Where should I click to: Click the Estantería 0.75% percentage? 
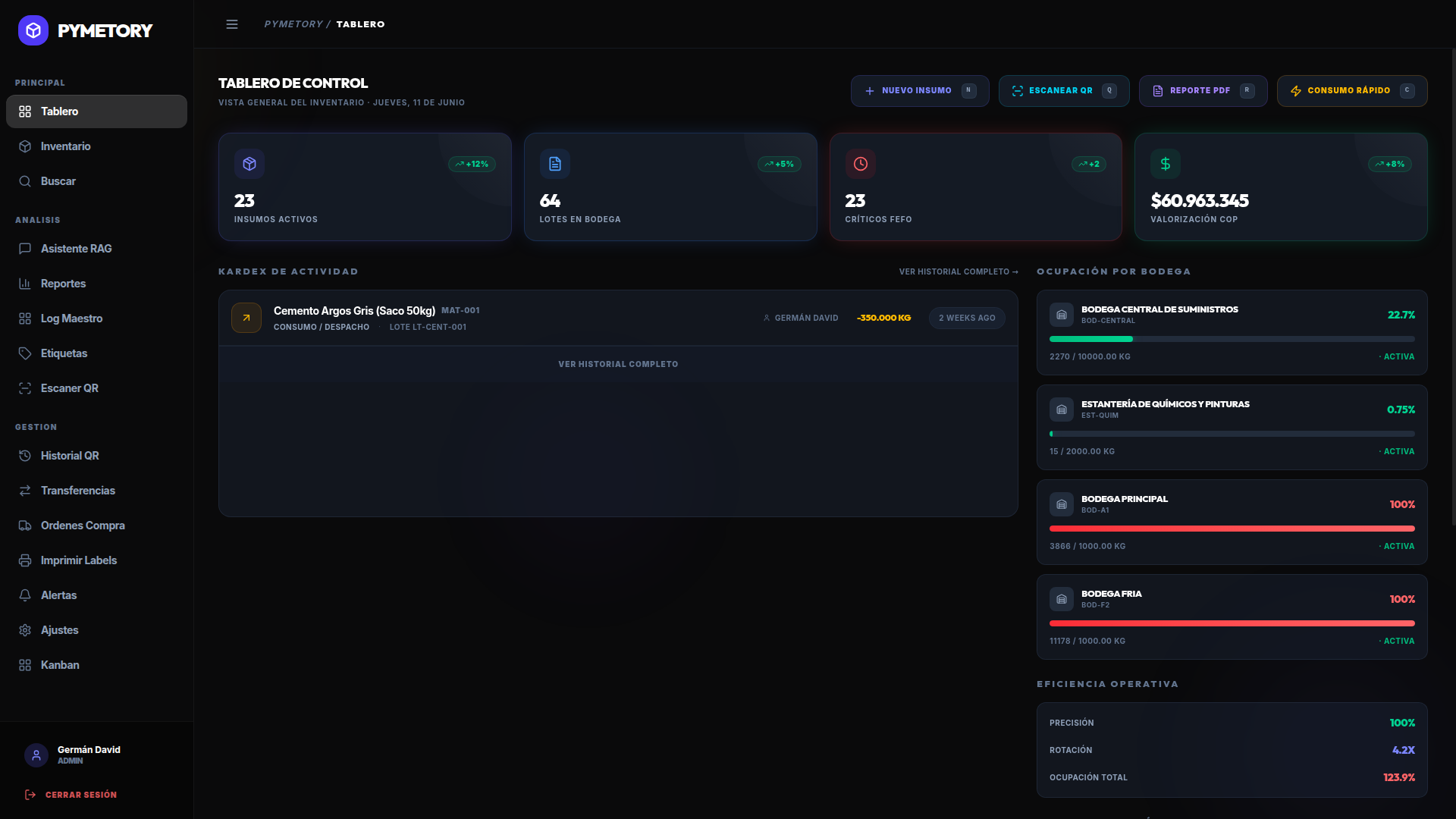[1401, 409]
